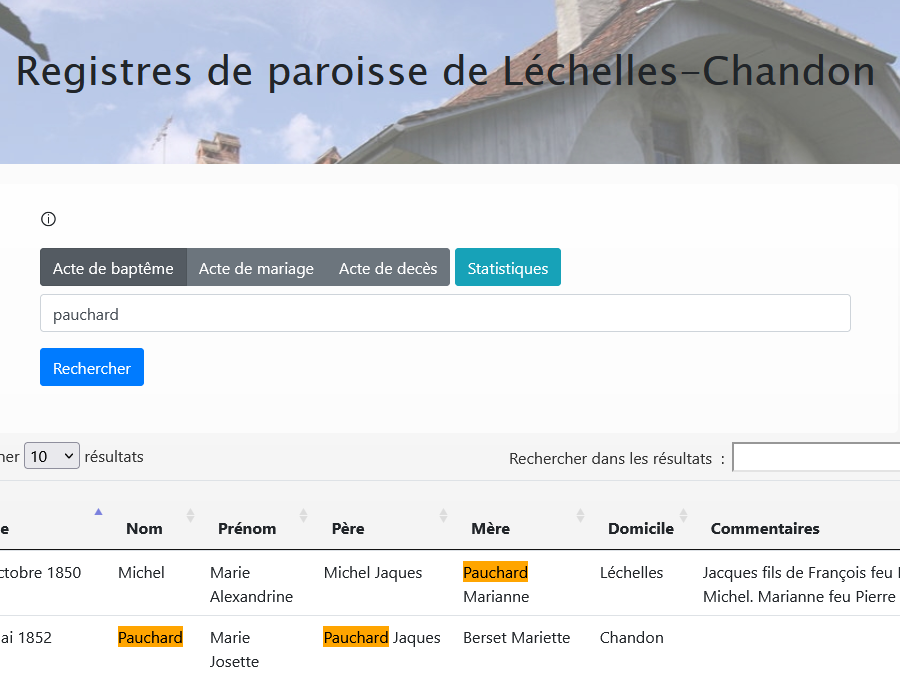Click the sort arrows beside Mère header
This screenshot has height=675, width=900.
click(x=580, y=516)
